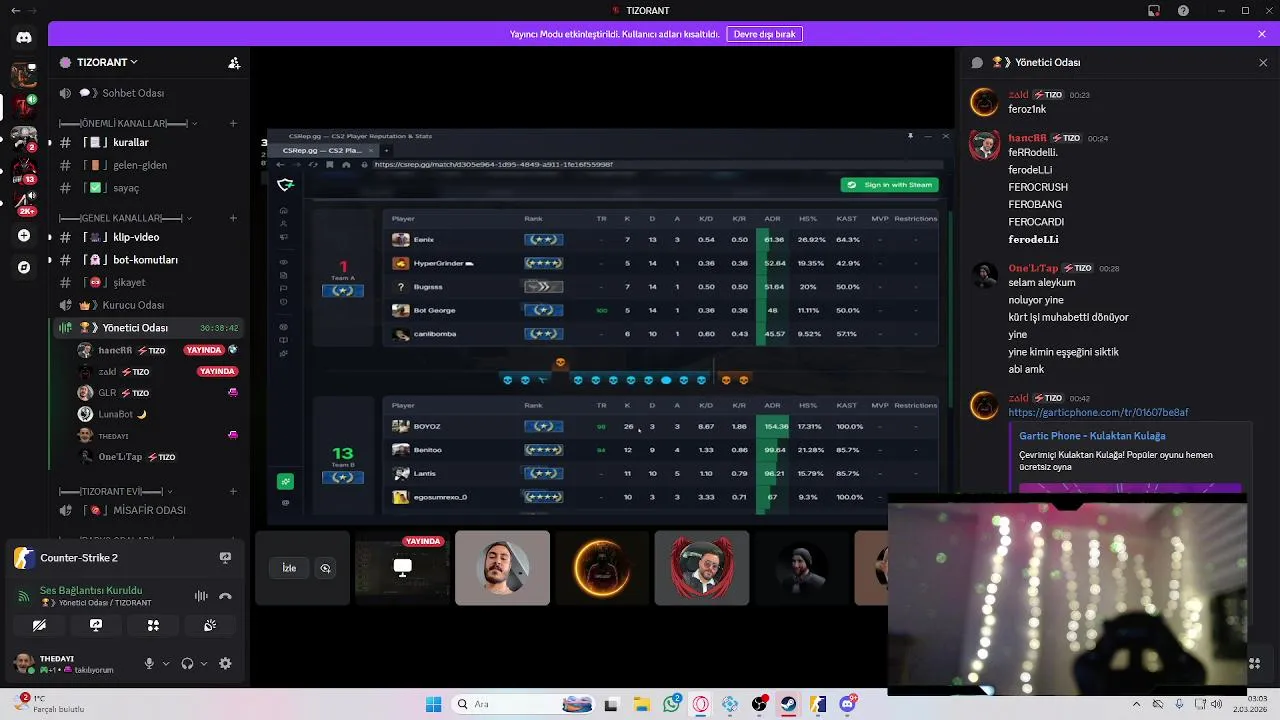Join the Kurucu Odası voice channel
The image size is (1280, 720).
pyautogui.click(x=148, y=305)
